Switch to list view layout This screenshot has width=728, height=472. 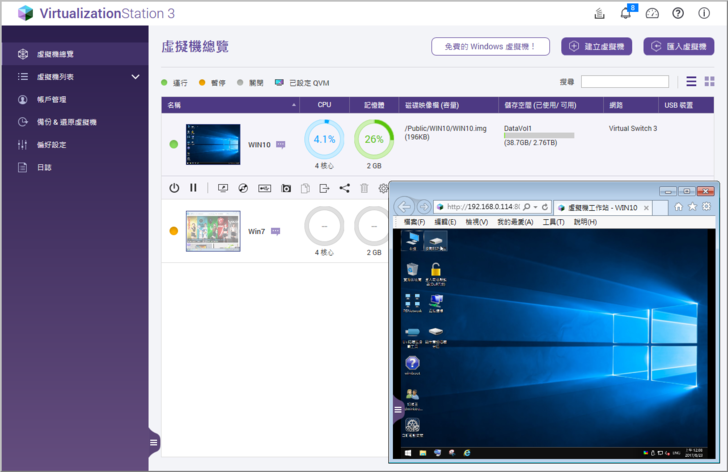692,81
